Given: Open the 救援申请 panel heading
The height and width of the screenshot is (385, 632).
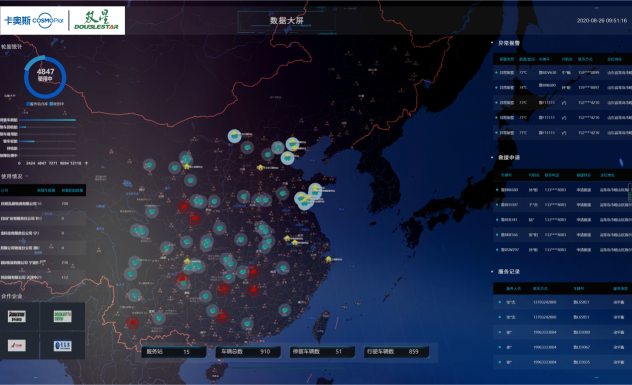Looking at the screenshot, I should point(509,158).
